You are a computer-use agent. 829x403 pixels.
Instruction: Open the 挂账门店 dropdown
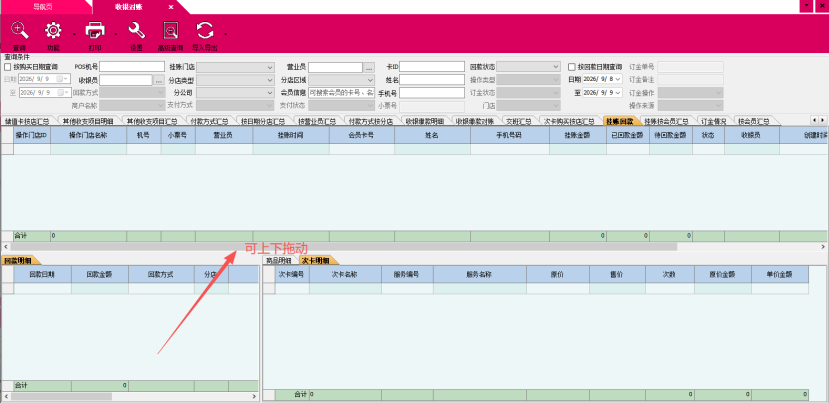[x=235, y=67]
